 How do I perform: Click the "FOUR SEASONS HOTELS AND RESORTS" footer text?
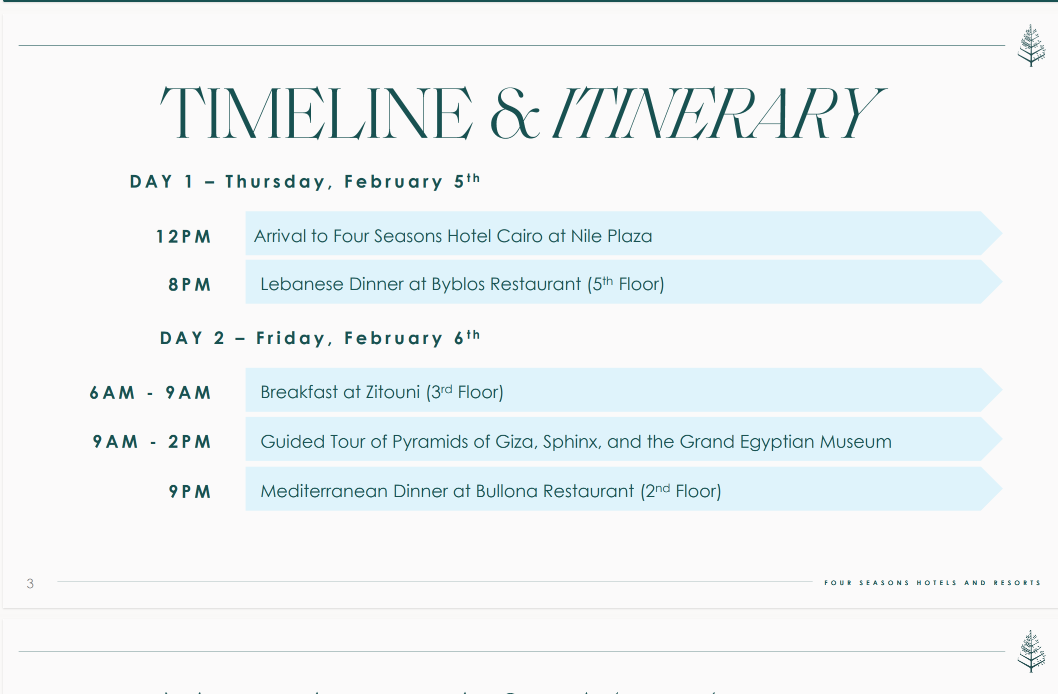point(932,582)
